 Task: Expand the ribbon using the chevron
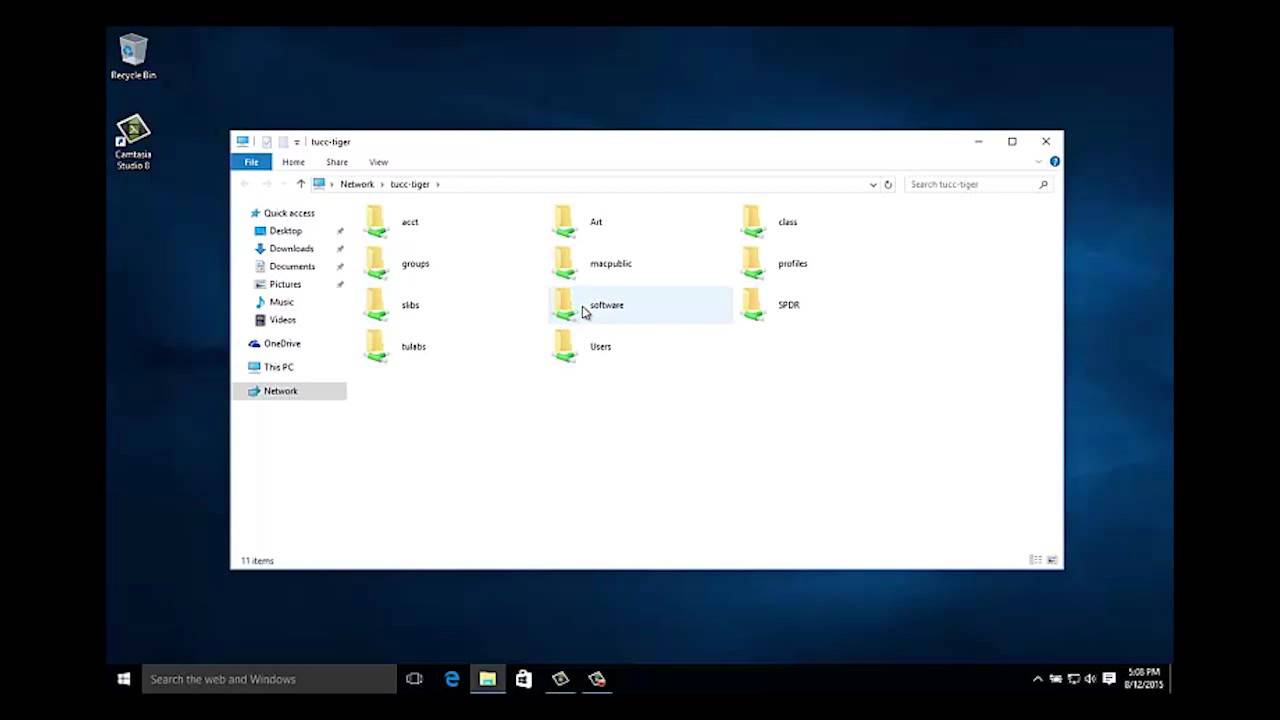(1039, 162)
